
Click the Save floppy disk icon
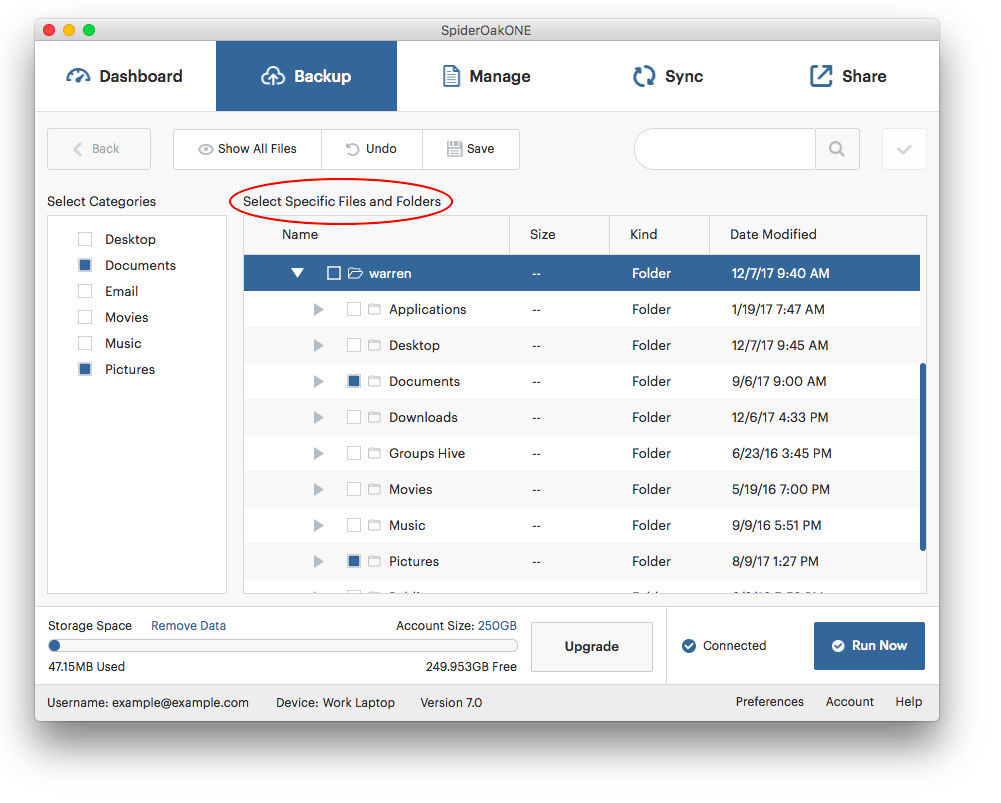click(x=454, y=149)
